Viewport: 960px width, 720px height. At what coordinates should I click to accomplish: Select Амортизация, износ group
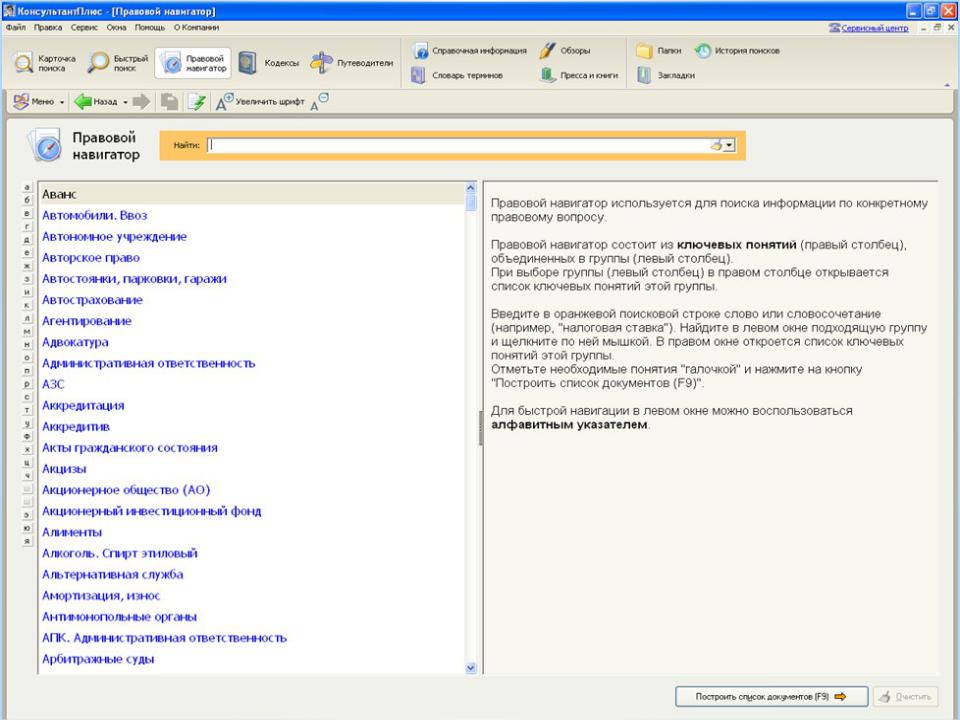pos(100,596)
